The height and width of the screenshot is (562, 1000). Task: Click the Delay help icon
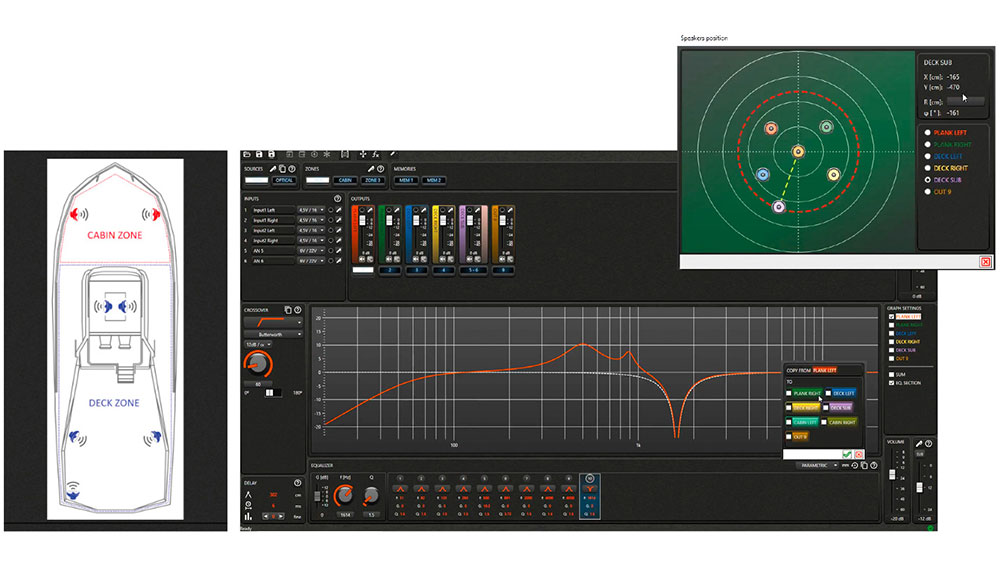coord(297,483)
